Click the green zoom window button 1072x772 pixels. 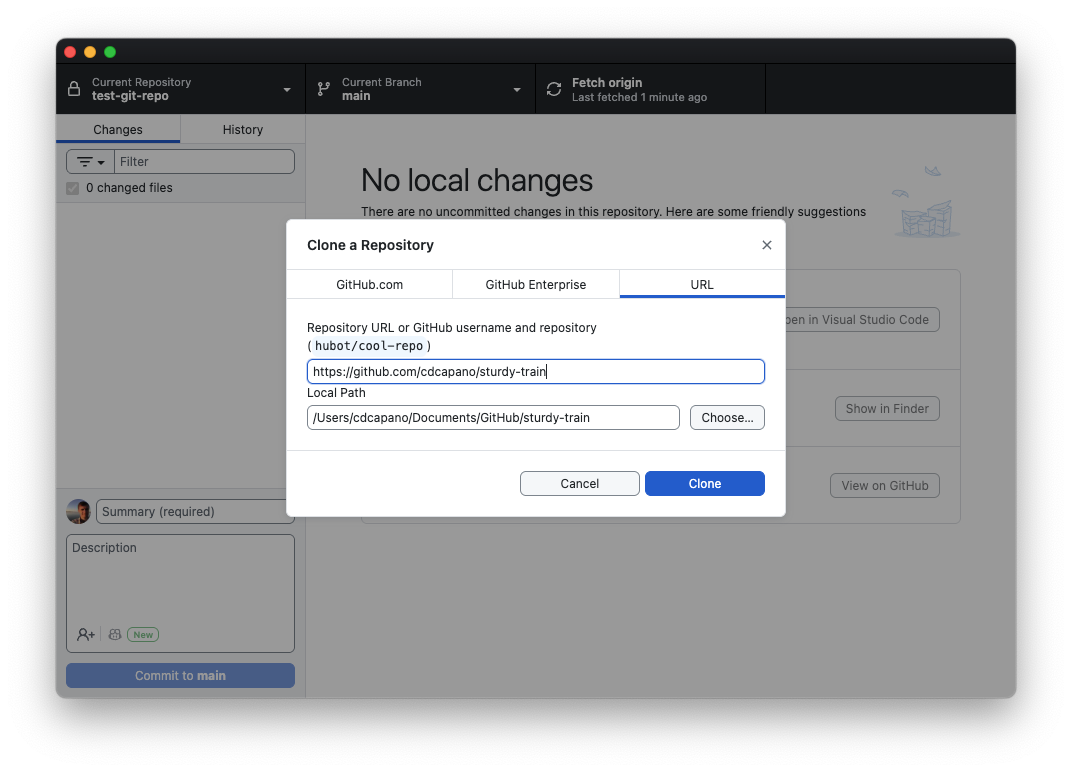[x=109, y=52]
